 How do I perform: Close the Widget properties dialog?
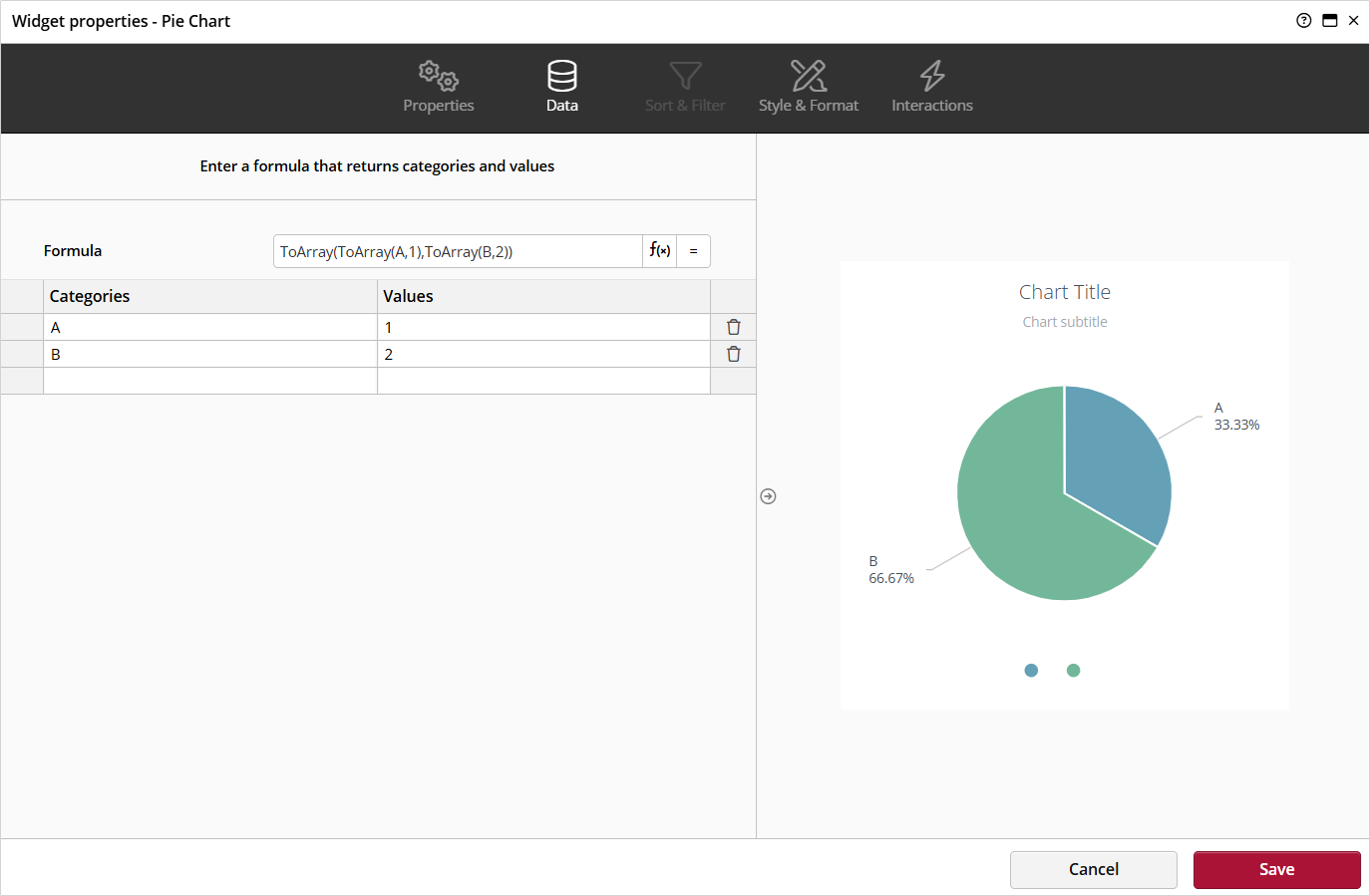[1354, 20]
